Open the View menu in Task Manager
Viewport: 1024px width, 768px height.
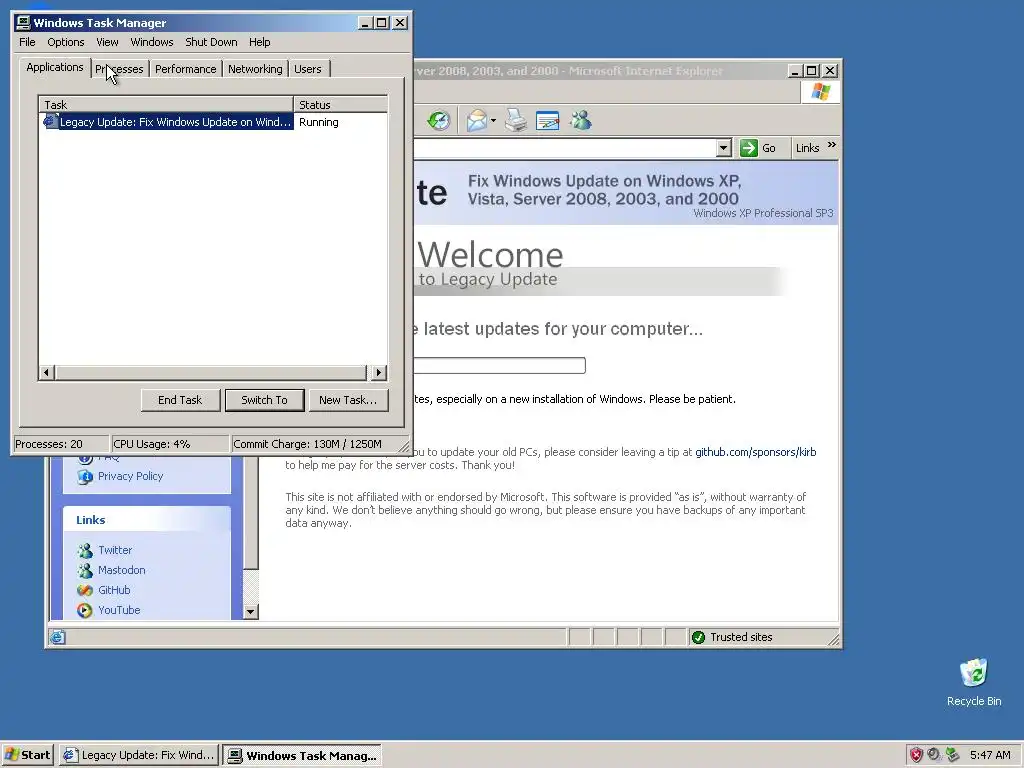click(x=107, y=42)
